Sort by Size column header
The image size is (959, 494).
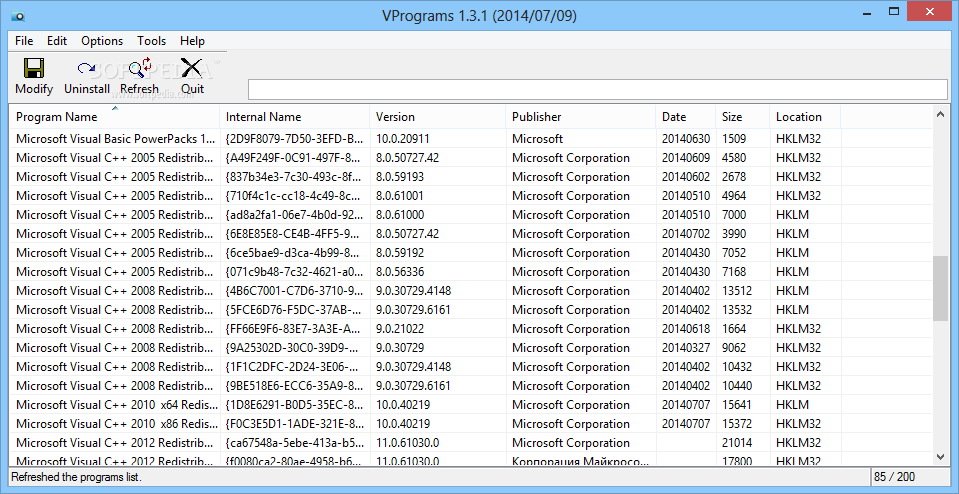[742, 117]
